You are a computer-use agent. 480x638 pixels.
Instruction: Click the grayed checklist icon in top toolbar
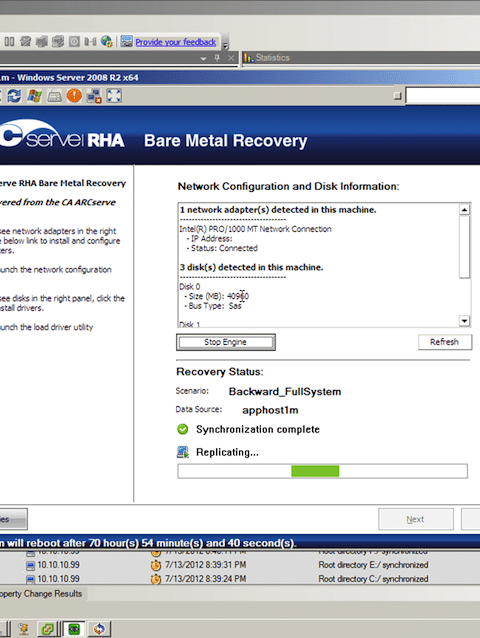click(26, 42)
